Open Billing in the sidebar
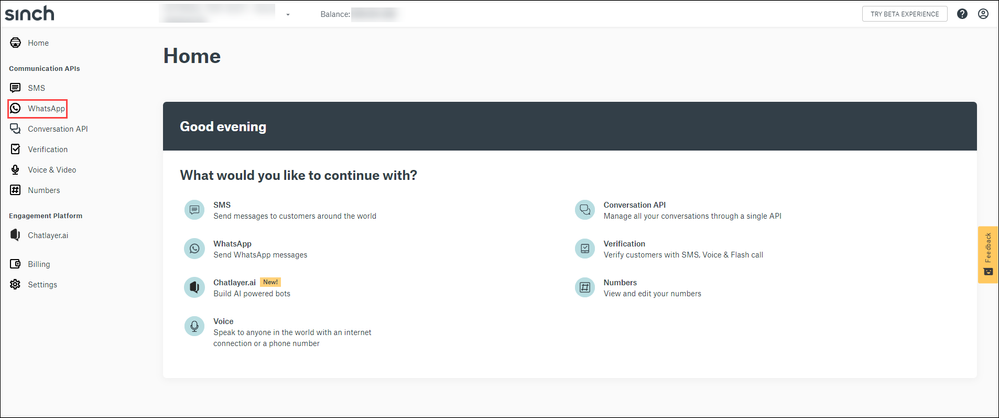 pos(39,264)
